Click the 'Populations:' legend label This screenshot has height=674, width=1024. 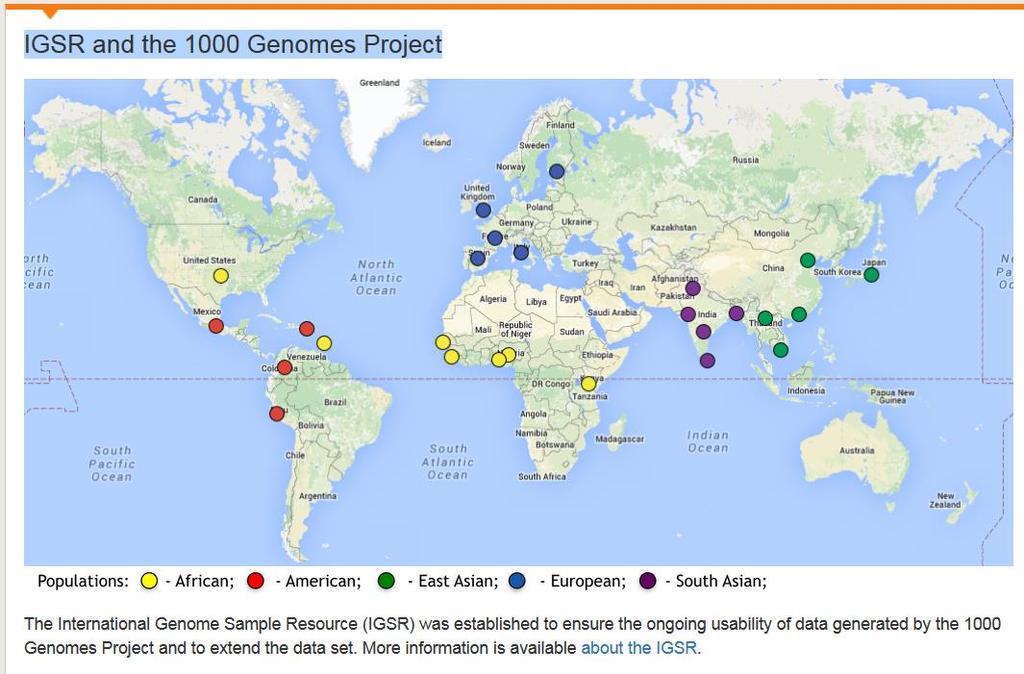coord(83,581)
